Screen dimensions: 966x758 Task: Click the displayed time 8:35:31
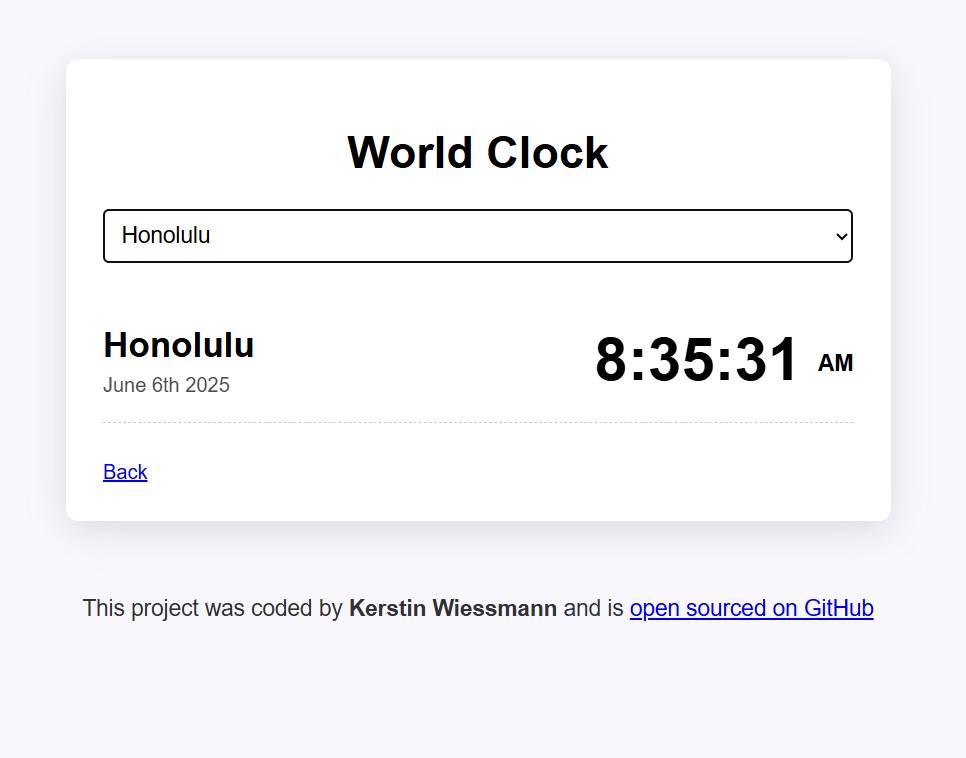(697, 360)
